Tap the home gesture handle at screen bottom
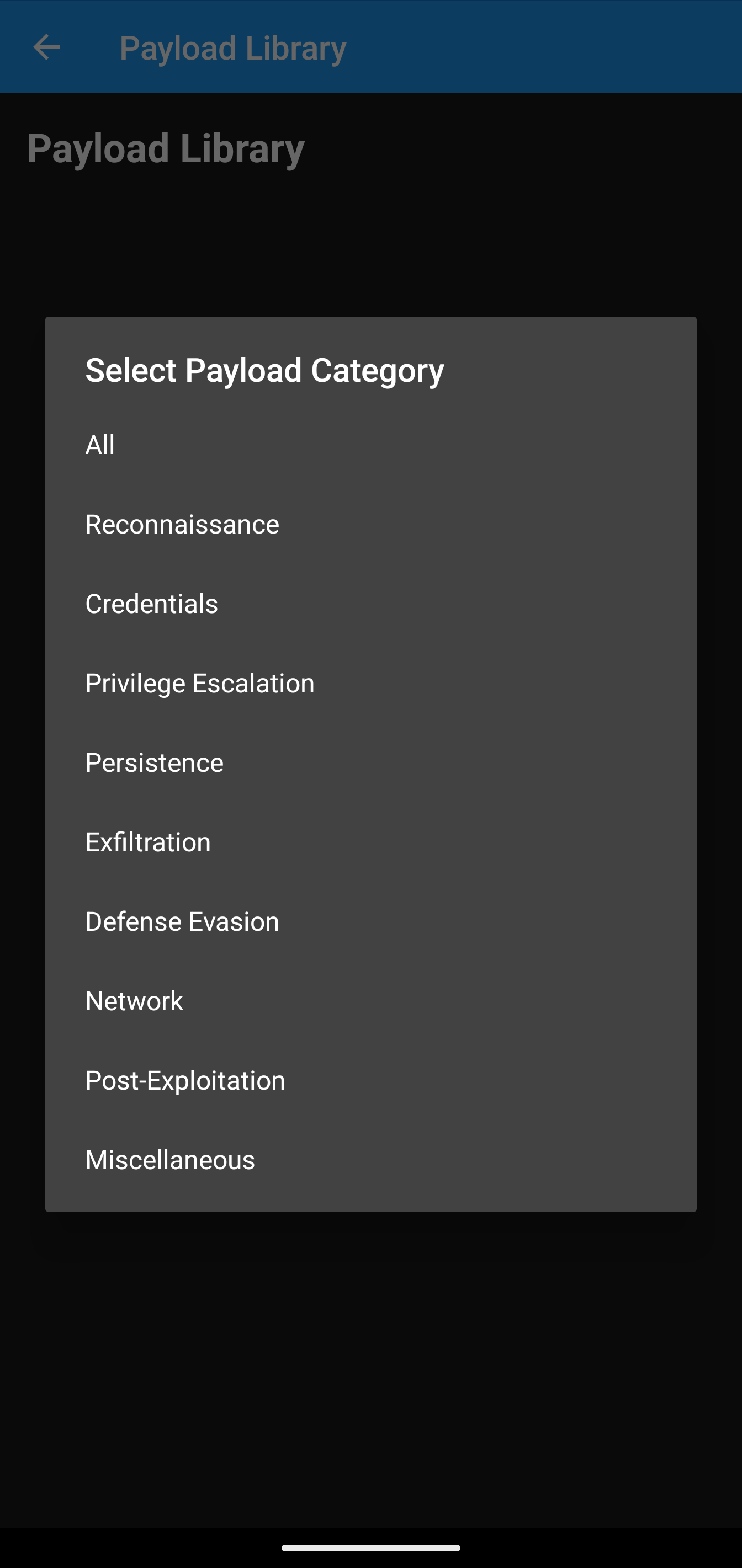Viewport: 742px width, 1568px height. point(370,1547)
